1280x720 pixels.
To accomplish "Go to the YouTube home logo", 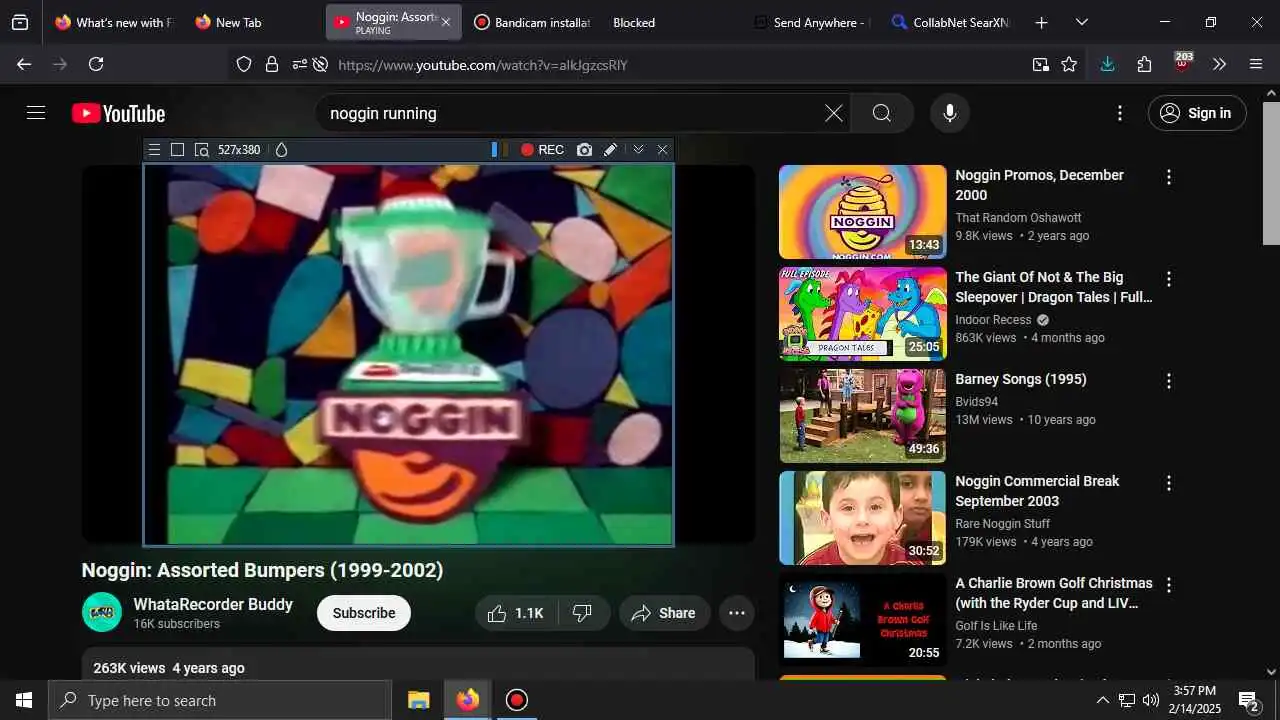I will tap(118, 114).
